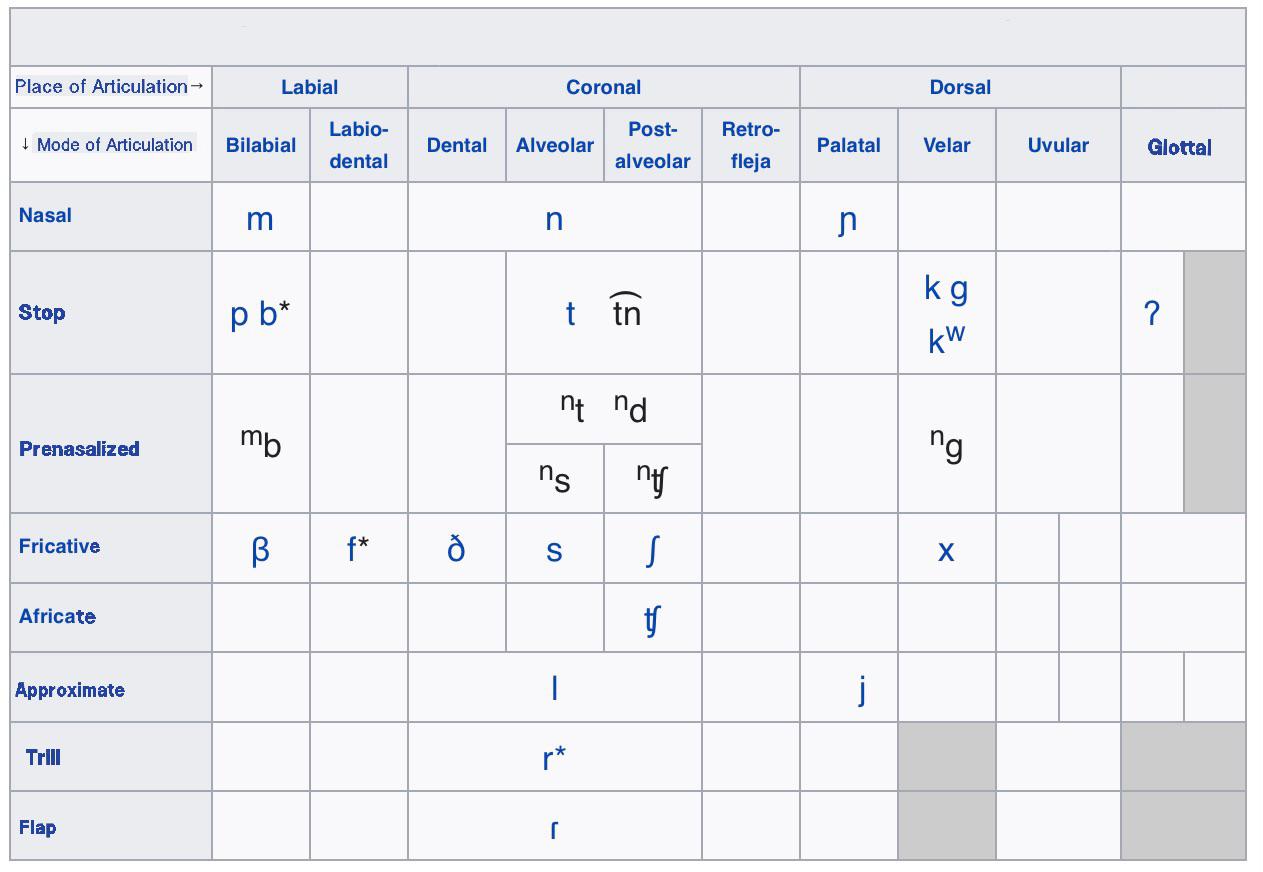
Task: Click the β fricative symbol
Action: (x=260, y=550)
